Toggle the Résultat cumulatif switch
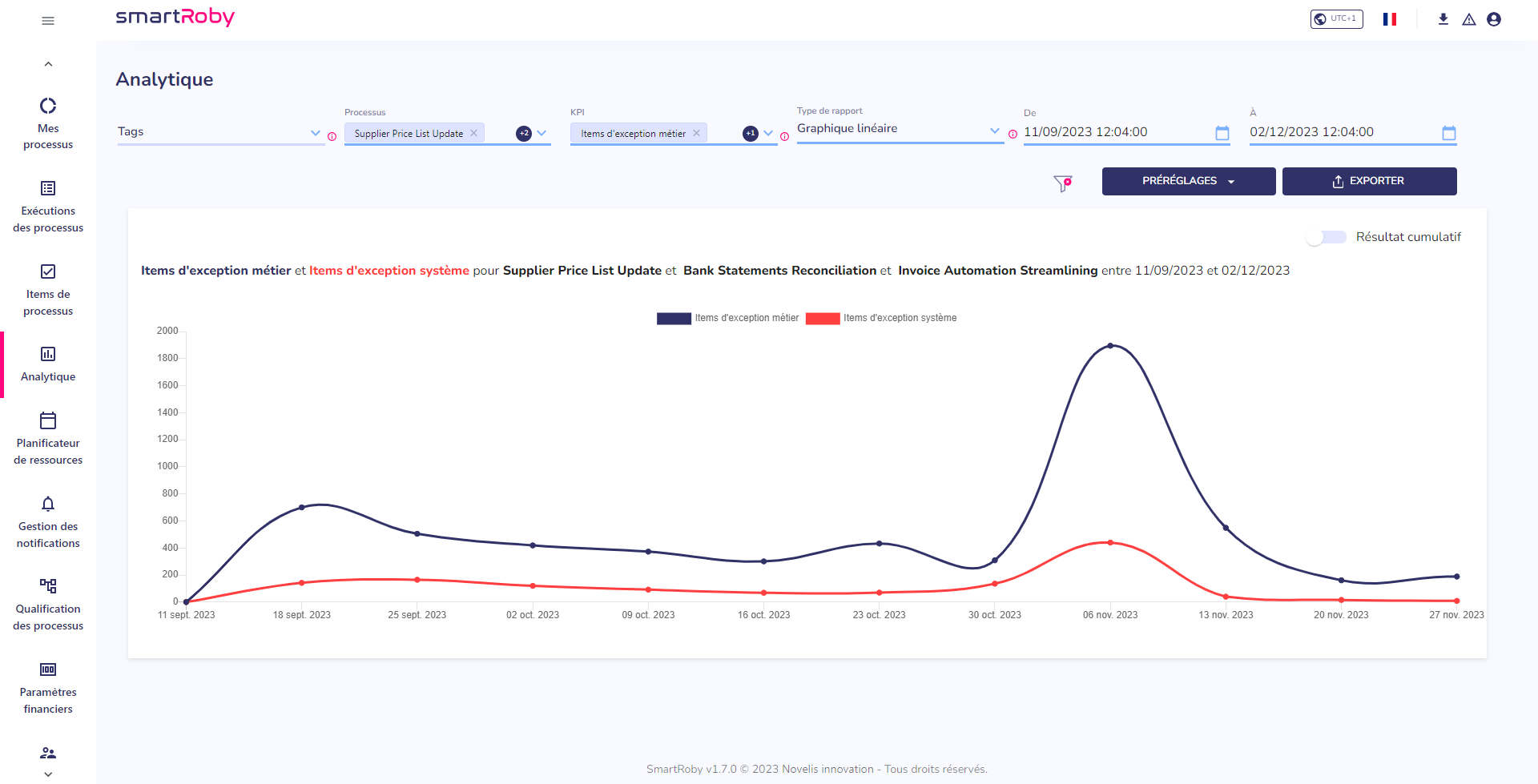 point(1327,237)
